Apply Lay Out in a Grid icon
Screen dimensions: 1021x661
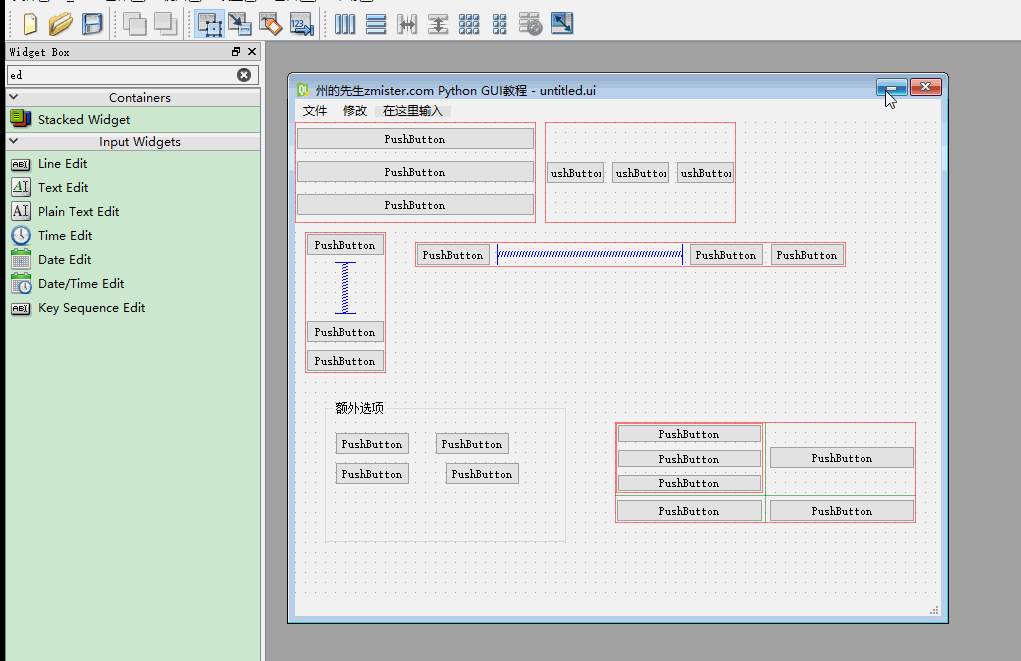click(469, 24)
